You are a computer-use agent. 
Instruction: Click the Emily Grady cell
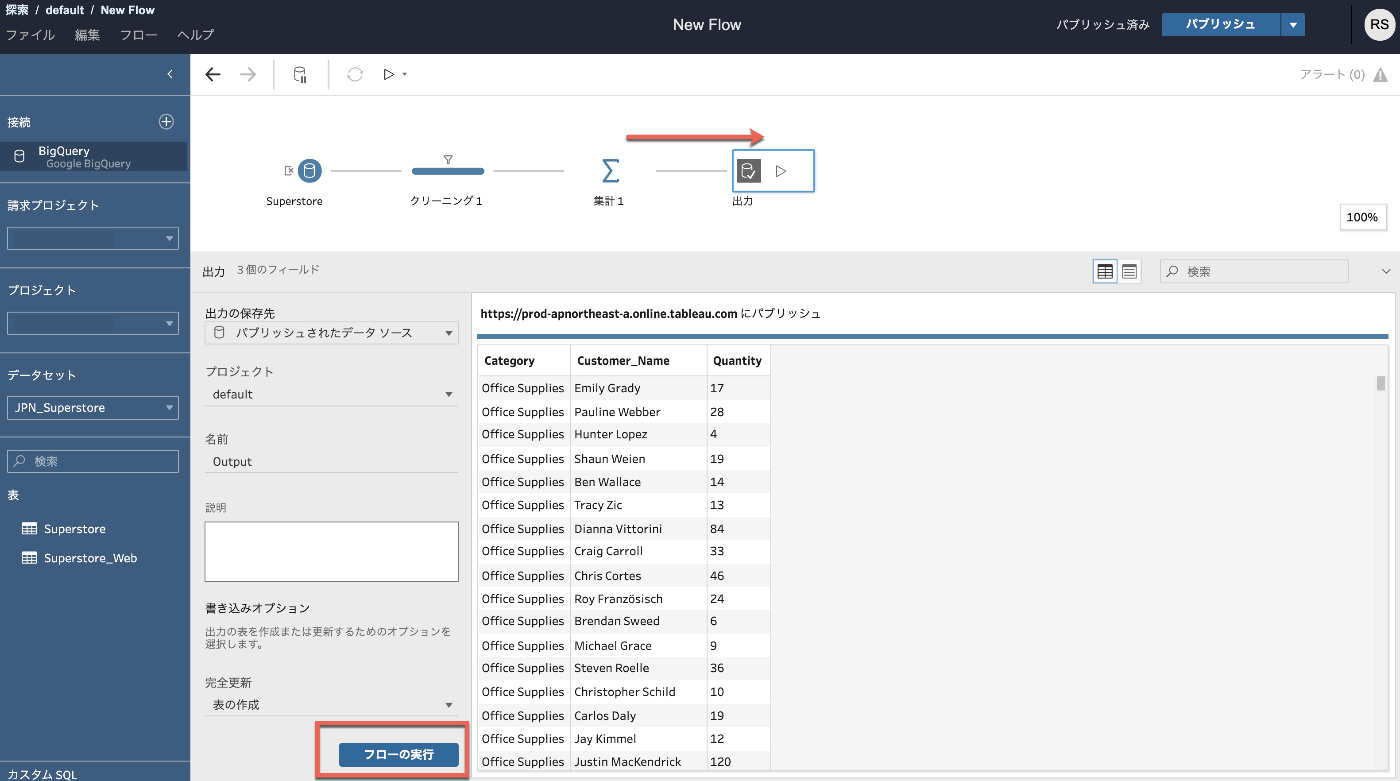[x=639, y=388]
